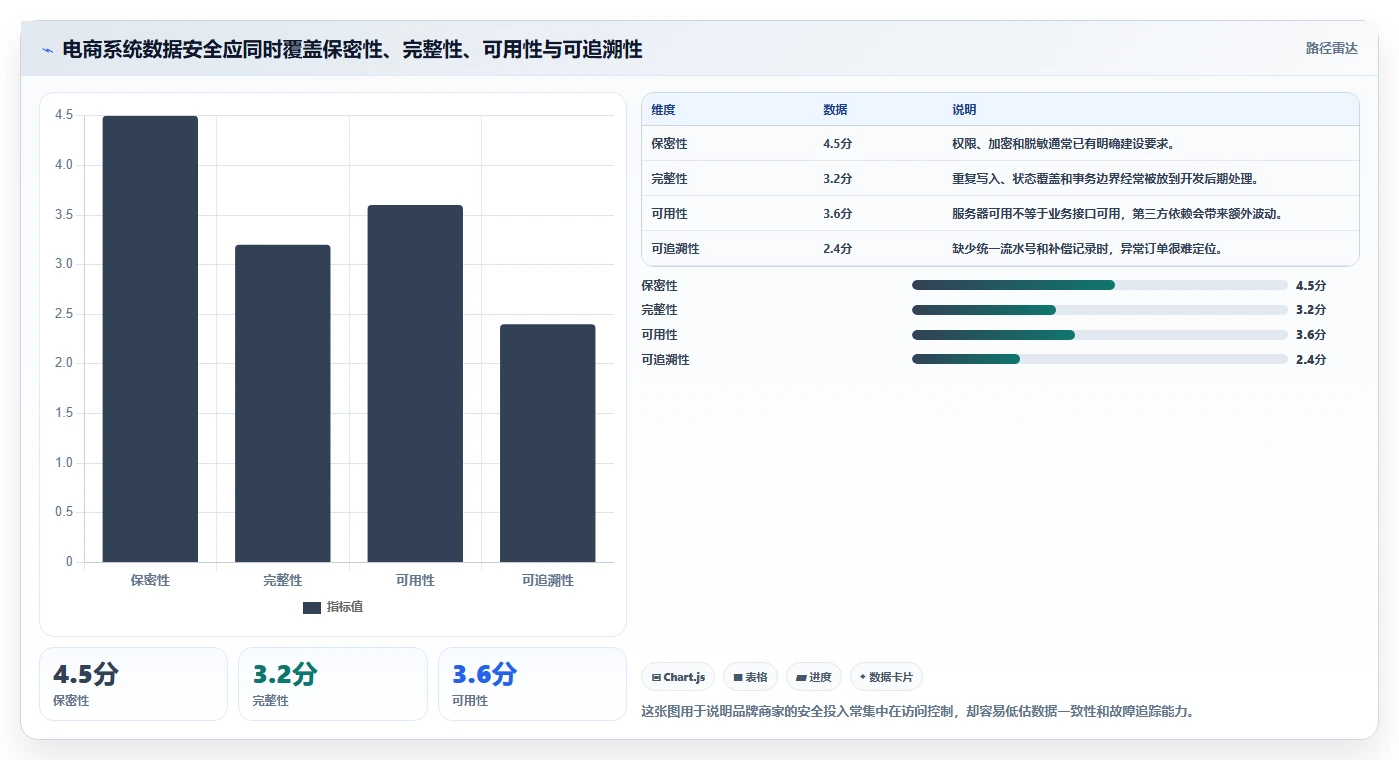Click the 可用性 bar in the chart

[x=415, y=384]
